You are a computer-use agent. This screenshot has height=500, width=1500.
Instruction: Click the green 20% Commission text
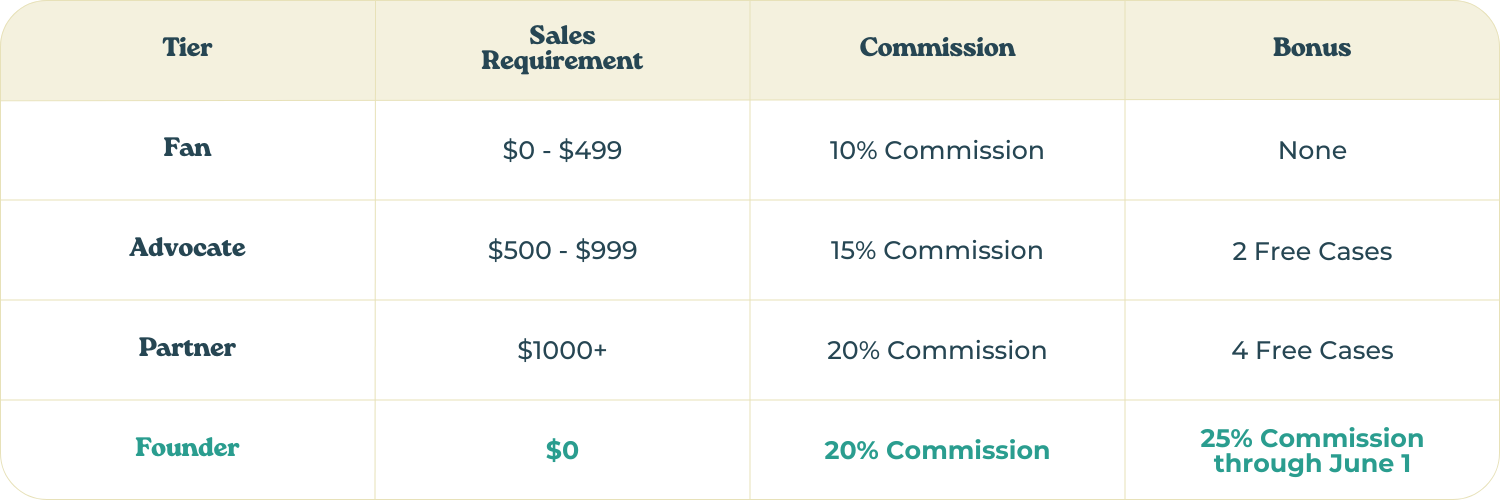pos(937,450)
